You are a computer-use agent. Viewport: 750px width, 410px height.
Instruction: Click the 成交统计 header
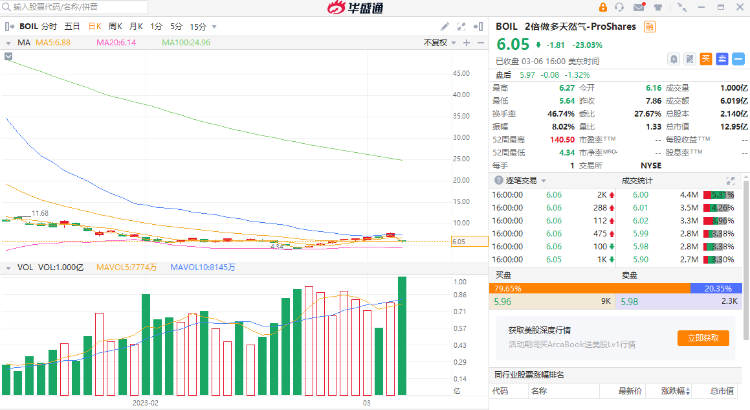[x=637, y=180]
